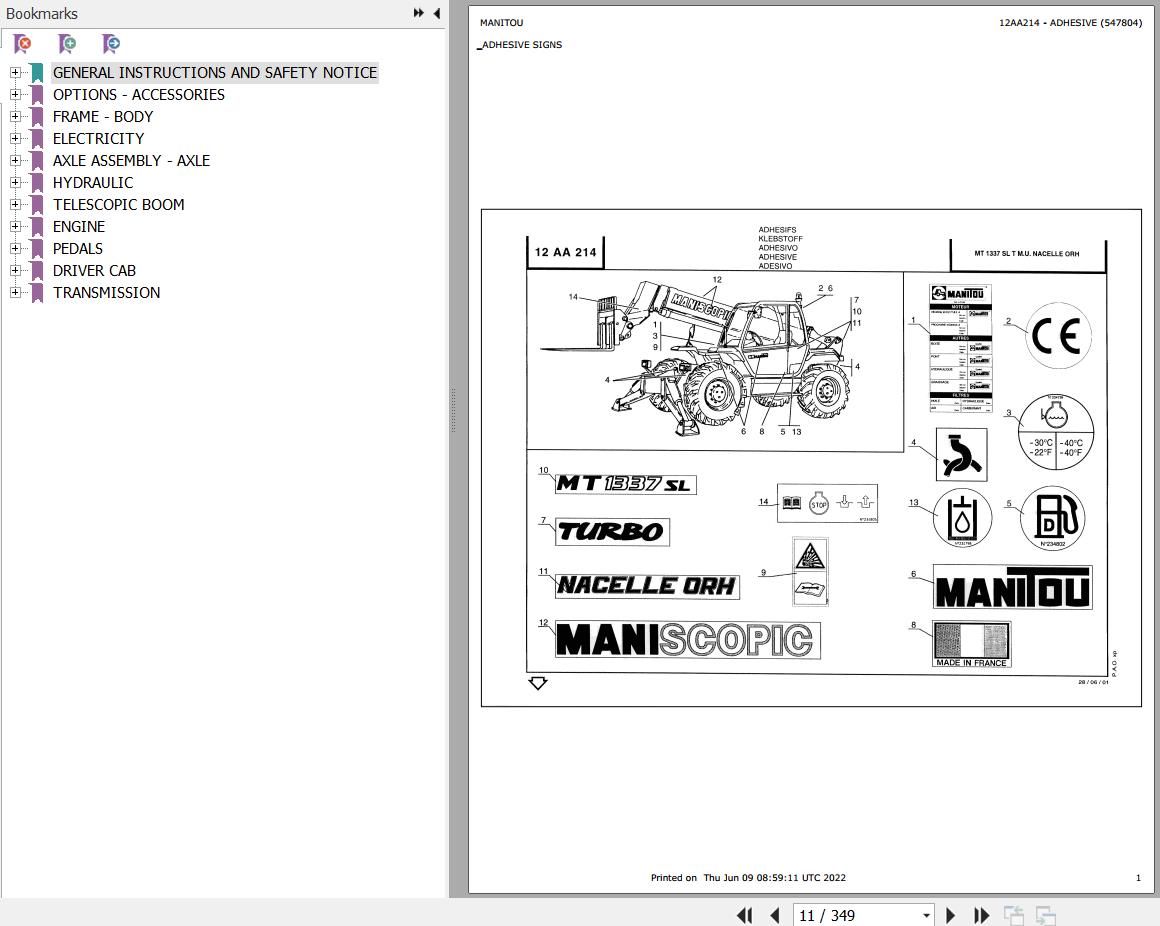Select the FRAME - BODY bookmark
The image size is (1160, 926).
pos(103,117)
